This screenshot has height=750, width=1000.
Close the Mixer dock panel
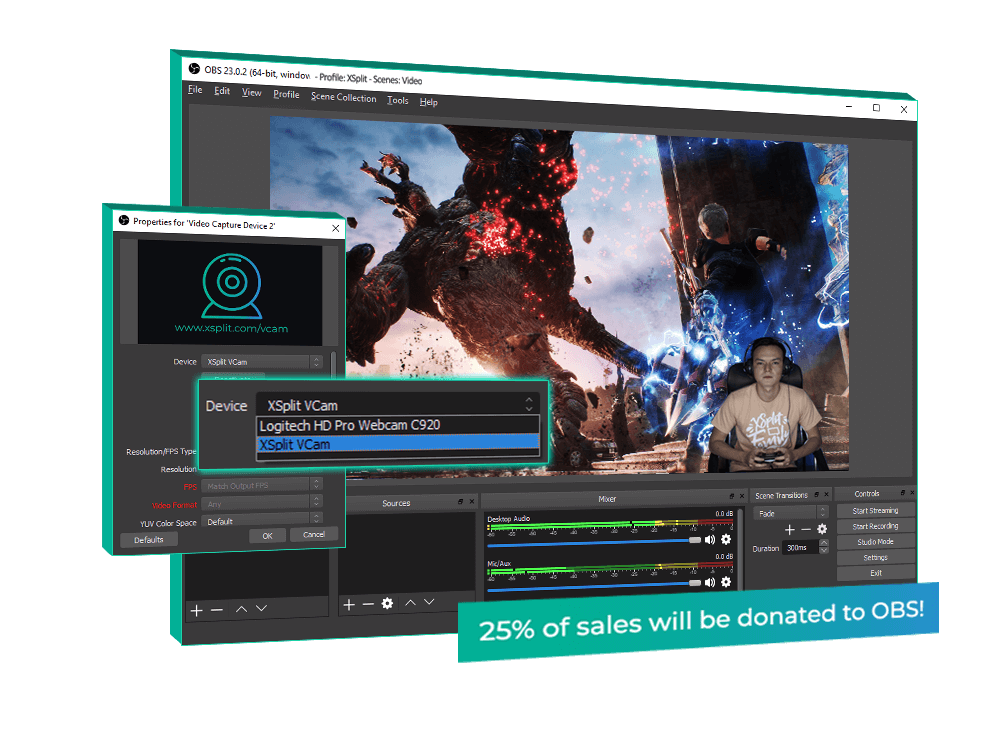[x=742, y=496]
